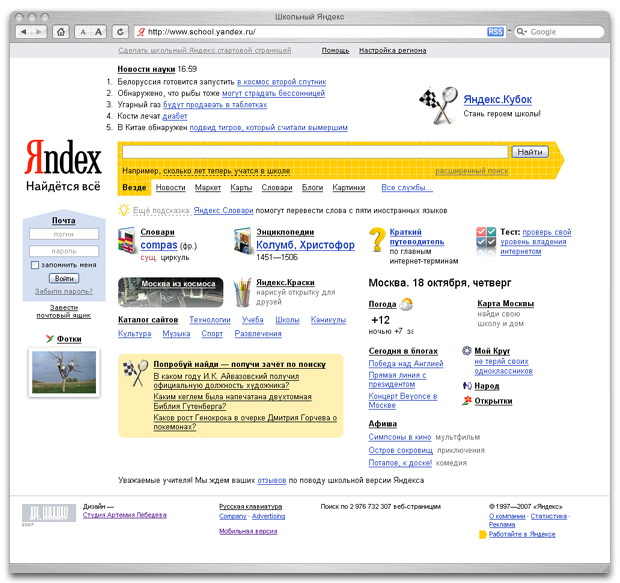Viewport: 620px width, 583px height.
Task: Toggle the 'запомнить меня' checkbox
Action: [x=35, y=265]
